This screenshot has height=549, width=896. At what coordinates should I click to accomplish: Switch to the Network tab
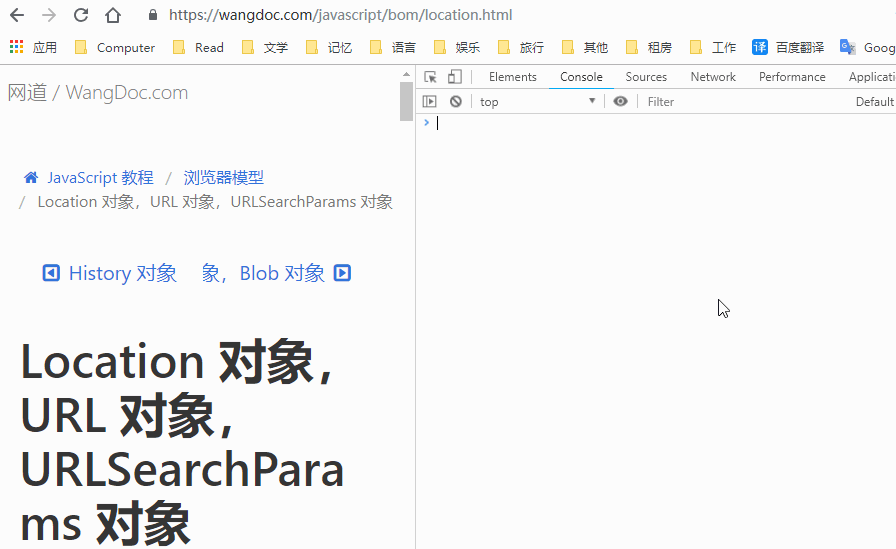click(x=713, y=77)
